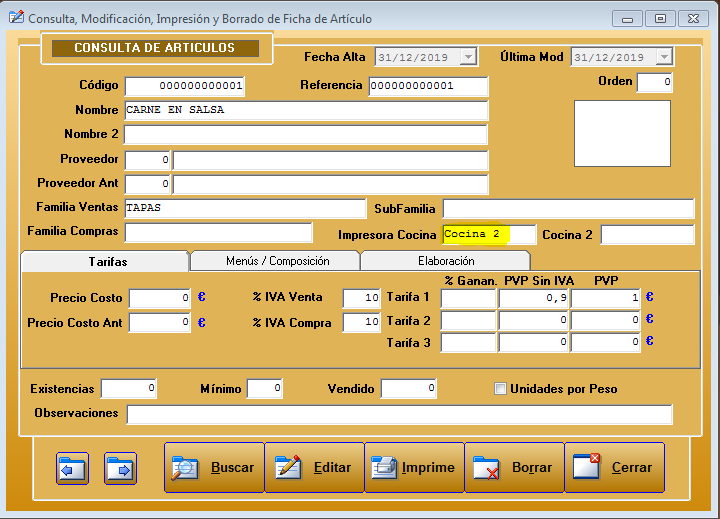Viewport: 720px width, 519px height.
Task: Click the empty article image box
Action: tap(622, 134)
